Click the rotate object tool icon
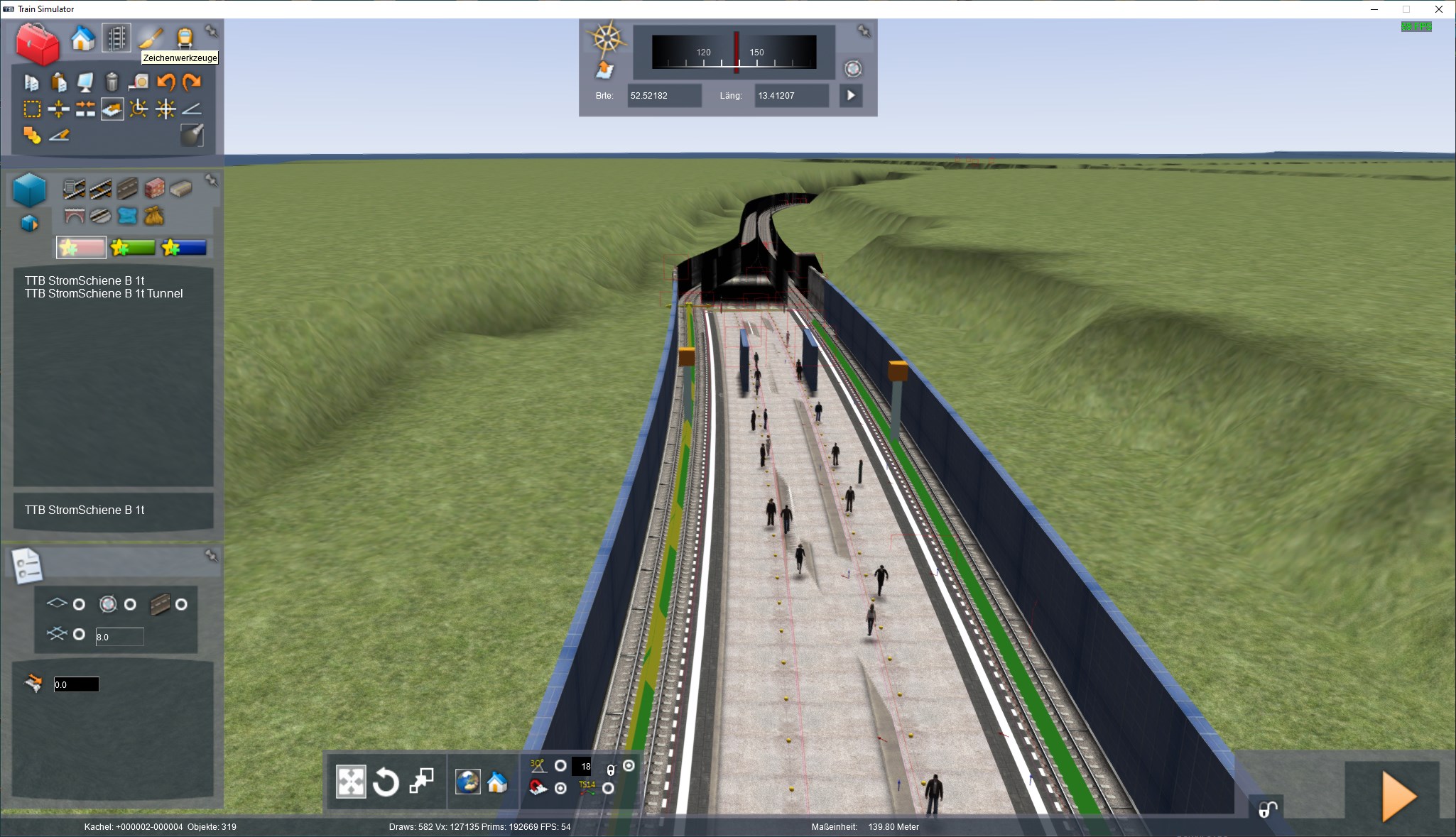The image size is (1456, 837). (386, 782)
